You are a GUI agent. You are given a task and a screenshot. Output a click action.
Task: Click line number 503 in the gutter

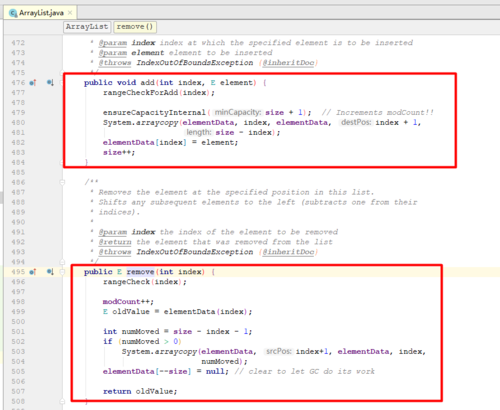[x=18, y=352]
